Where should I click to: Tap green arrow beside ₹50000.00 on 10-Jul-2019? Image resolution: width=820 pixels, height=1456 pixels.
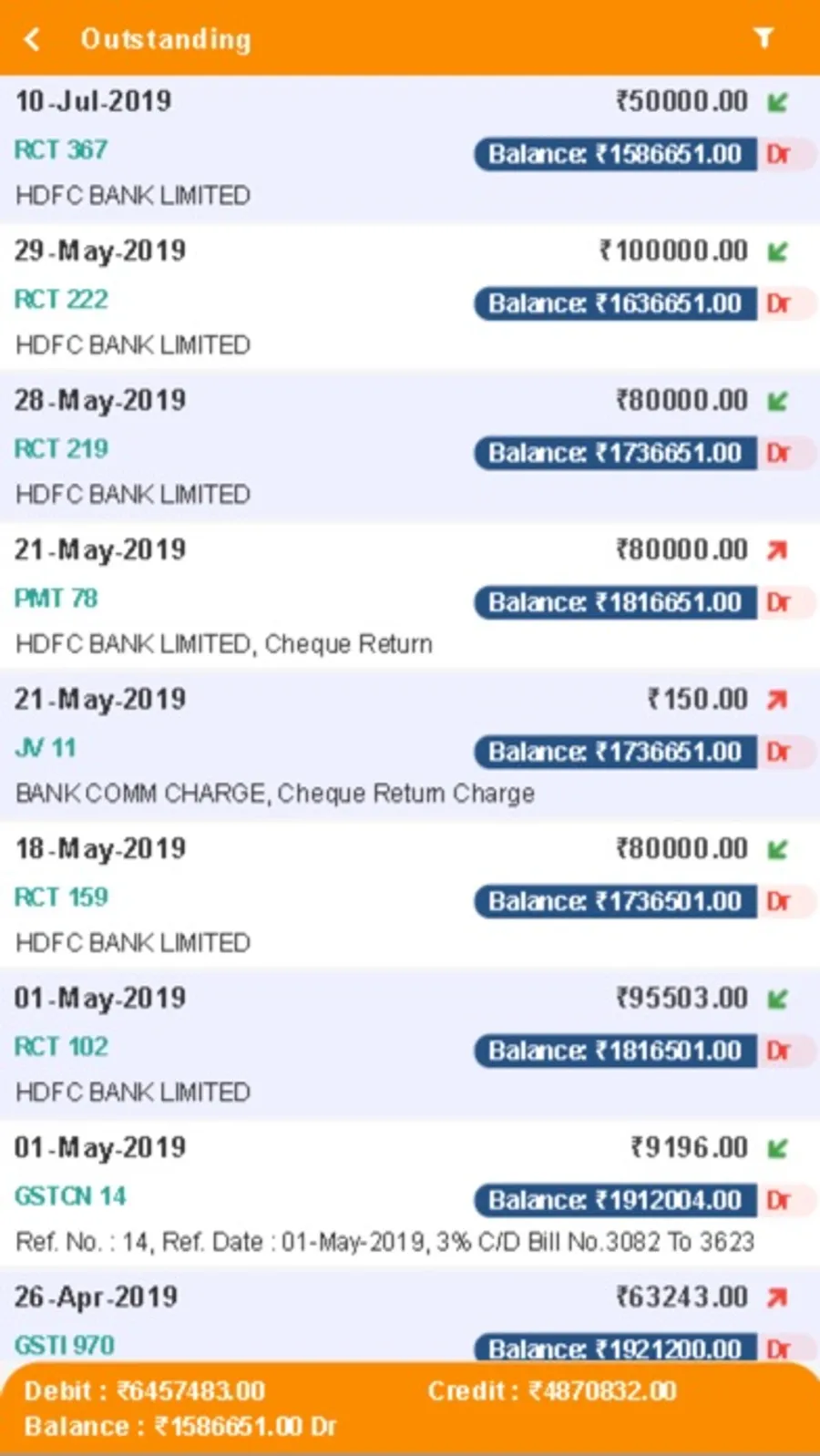click(777, 102)
